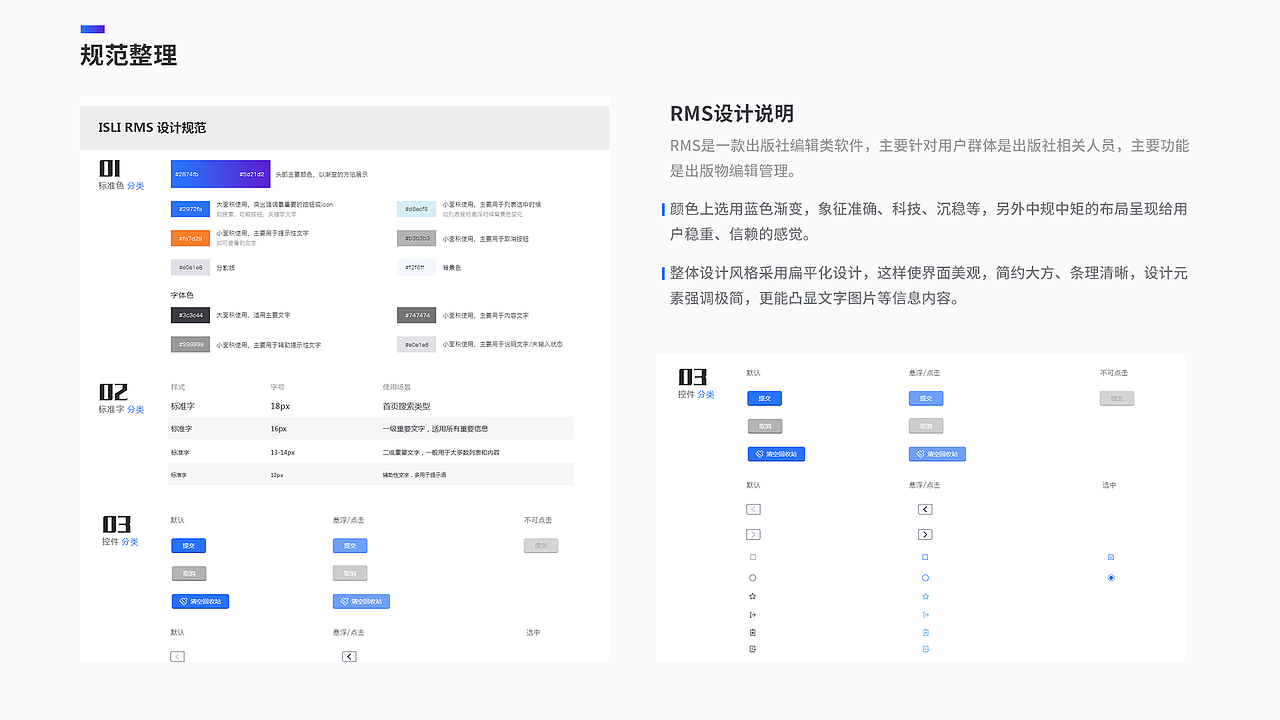Click disabled gray 提交 button in standalone 控件 card

(1117, 398)
